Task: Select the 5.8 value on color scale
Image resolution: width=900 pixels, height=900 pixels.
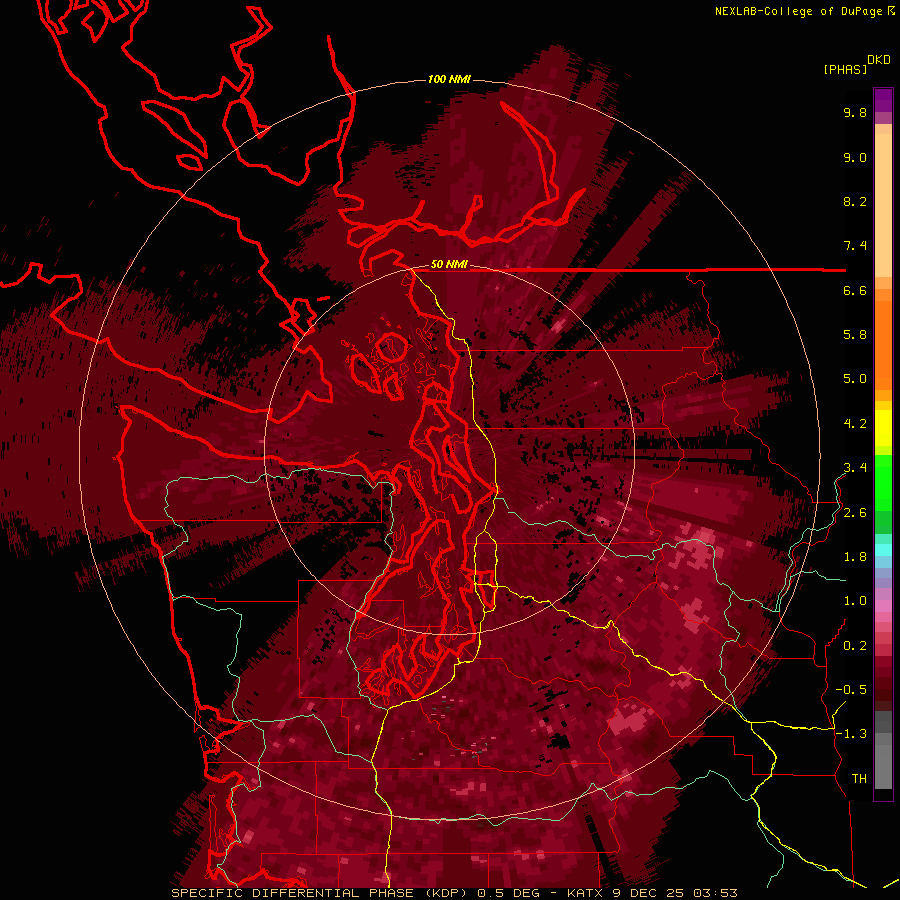Action: (855, 335)
